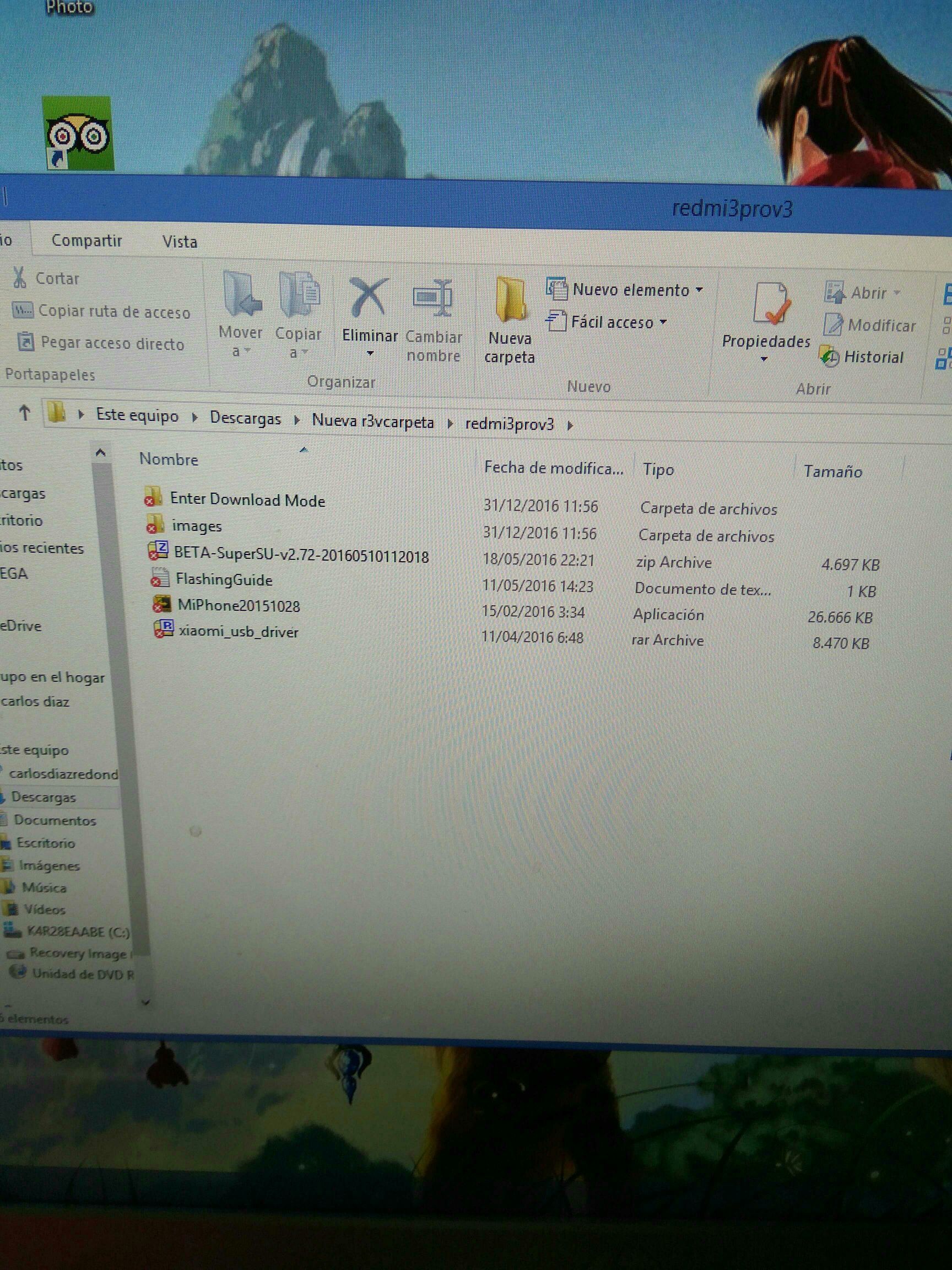Select carlosdiazredond entry in navigation pane
Viewport: 952px width, 1270px height.
pyautogui.click(x=63, y=774)
